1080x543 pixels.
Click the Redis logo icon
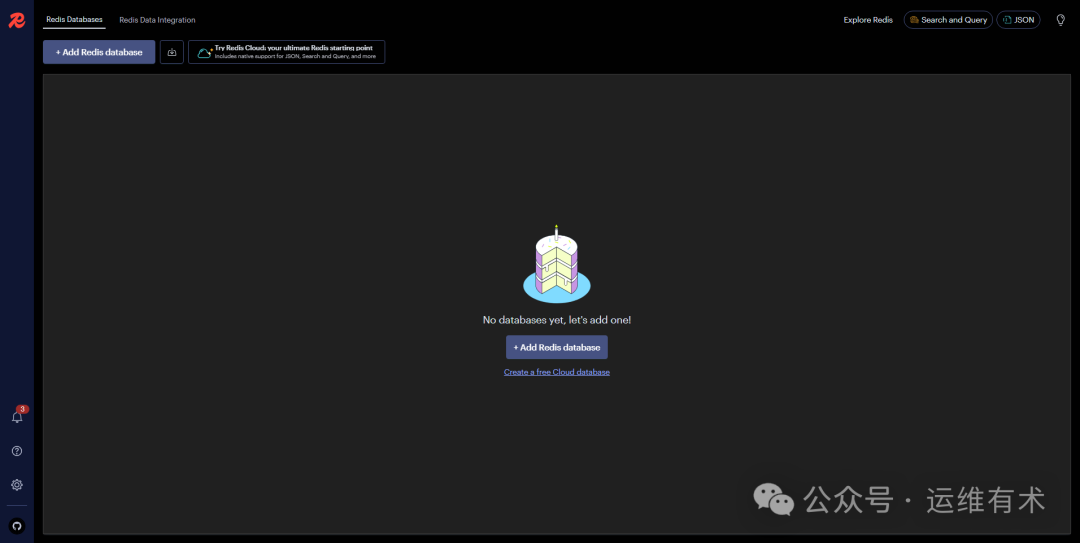[x=17, y=21]
